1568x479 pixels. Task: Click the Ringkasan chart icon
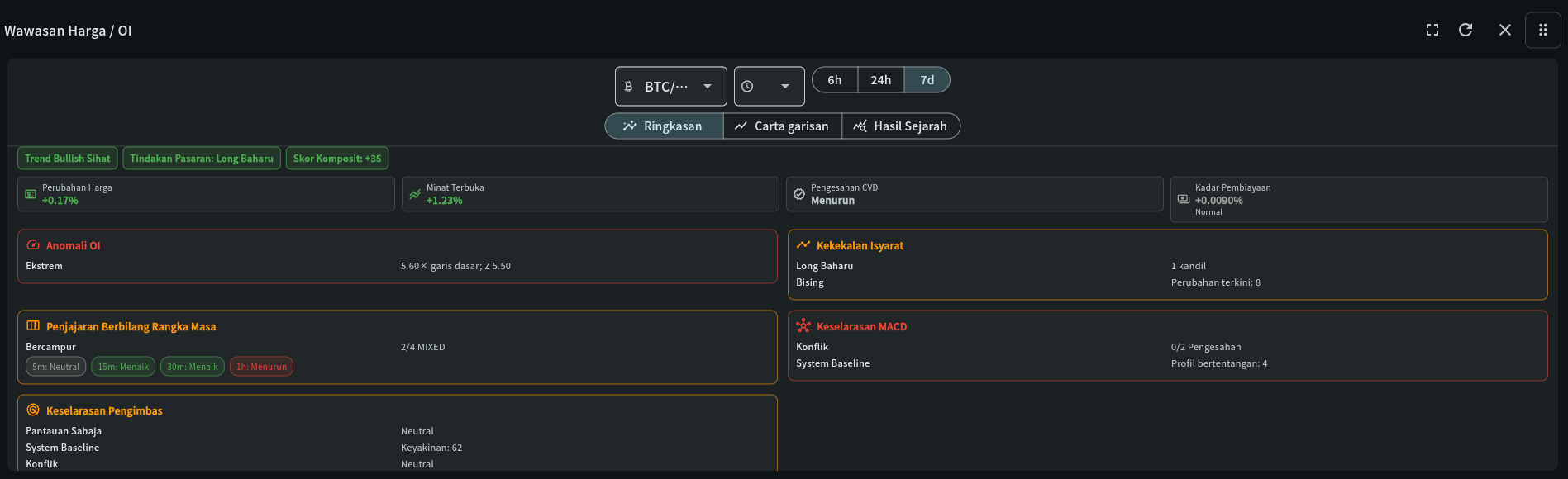click(x=630, y=126)
